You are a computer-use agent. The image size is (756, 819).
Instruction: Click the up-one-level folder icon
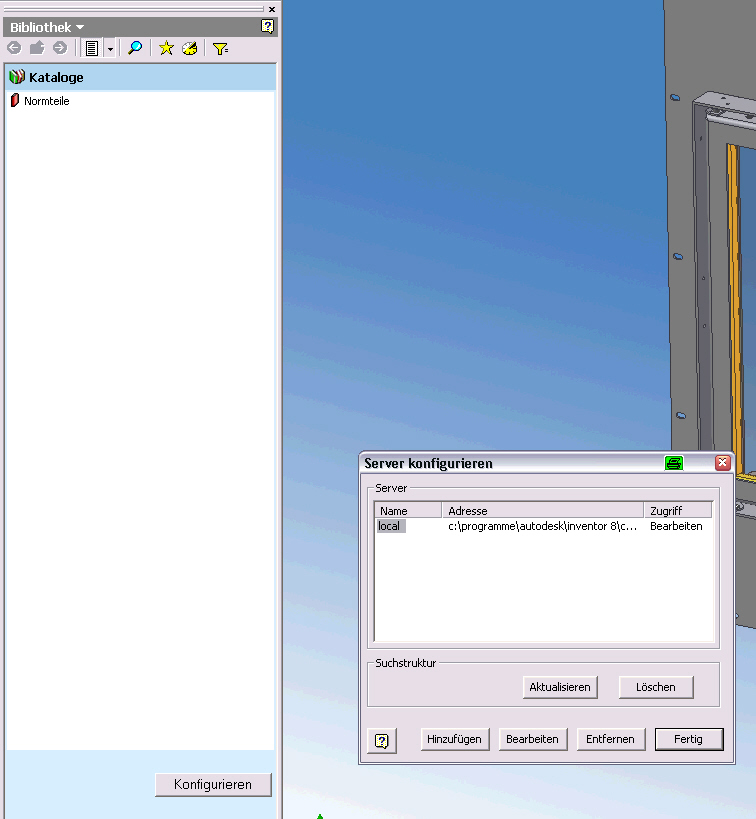pyautogui.click(x=37, y=48)
